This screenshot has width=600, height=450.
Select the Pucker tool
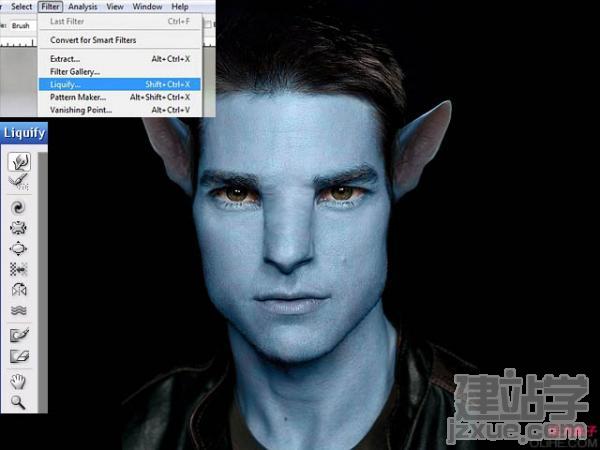(x=18, y=228)
